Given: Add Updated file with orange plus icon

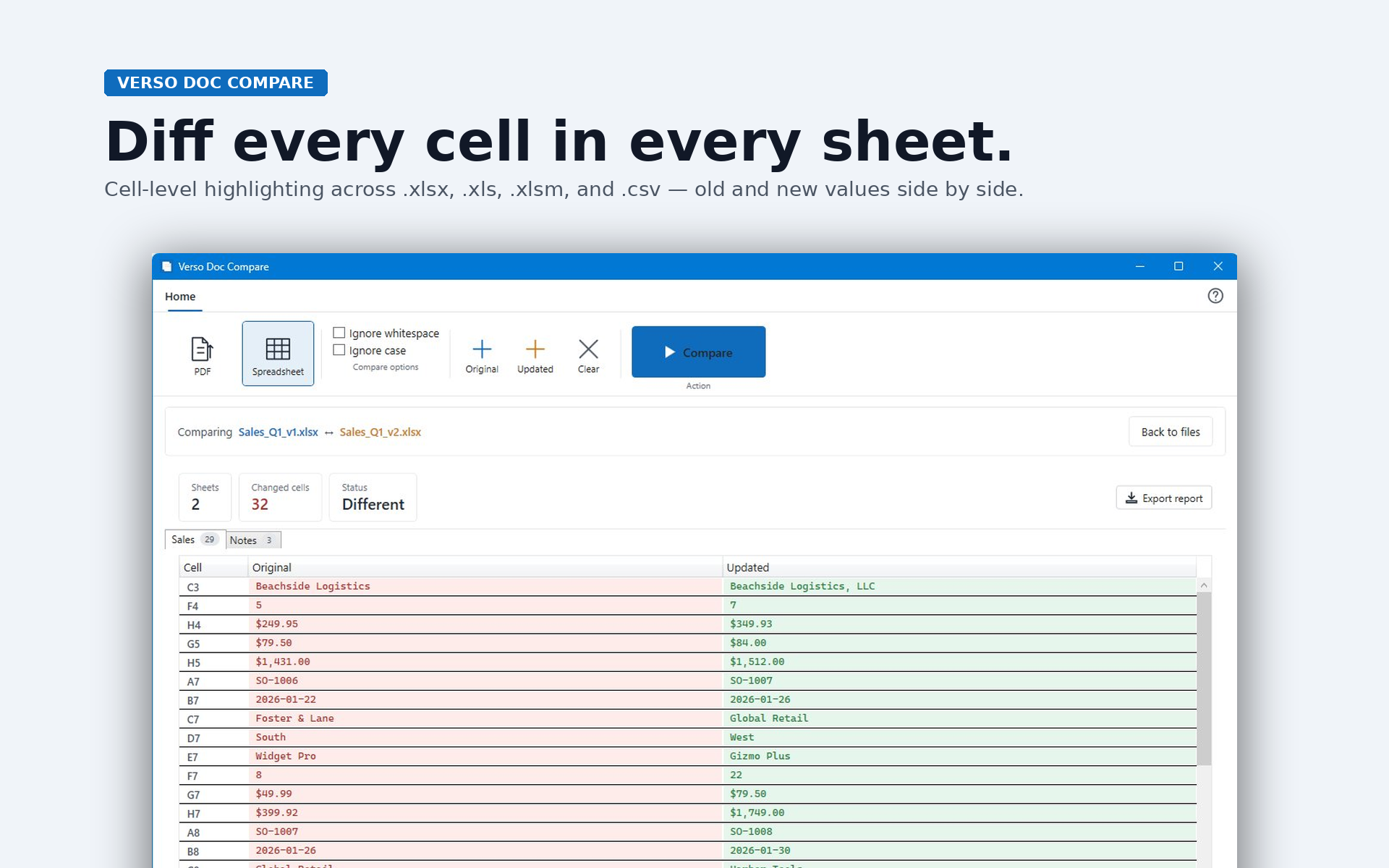Looking at the screenshot, I should pyautogui.click(x=535, y=356).
